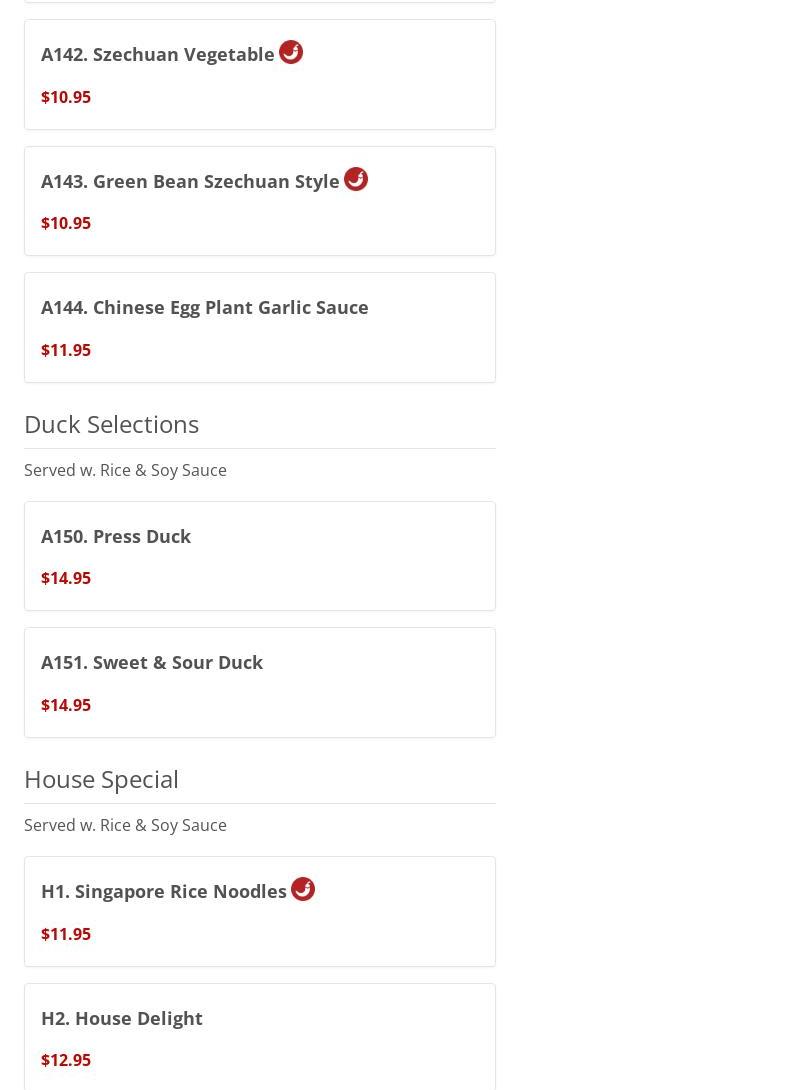Select A143. Green Bean Szechuan Style
Screen dimensions: 785x1090
190,182
